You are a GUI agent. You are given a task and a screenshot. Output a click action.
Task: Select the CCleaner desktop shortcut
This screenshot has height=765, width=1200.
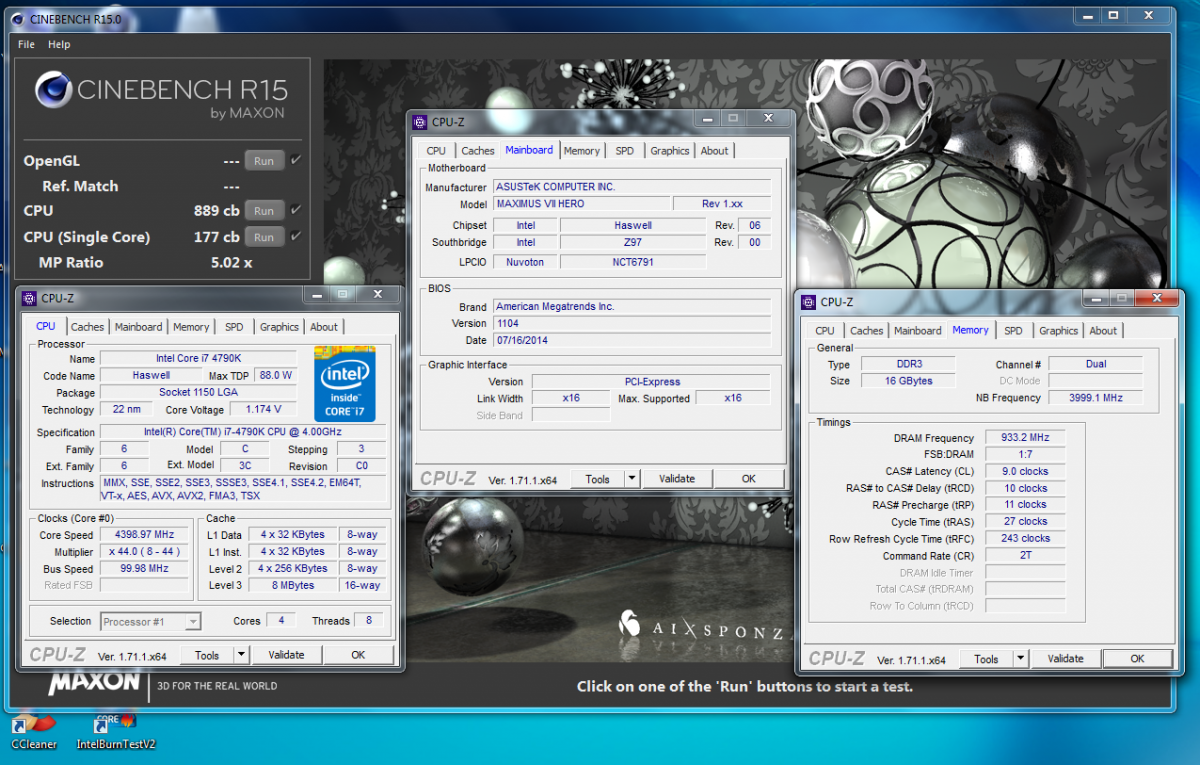click(x=34, y=731)
